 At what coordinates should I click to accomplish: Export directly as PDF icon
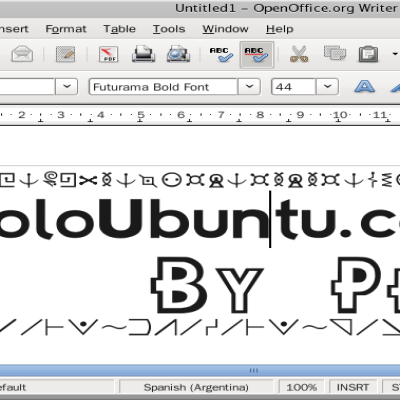pos(108,54)
